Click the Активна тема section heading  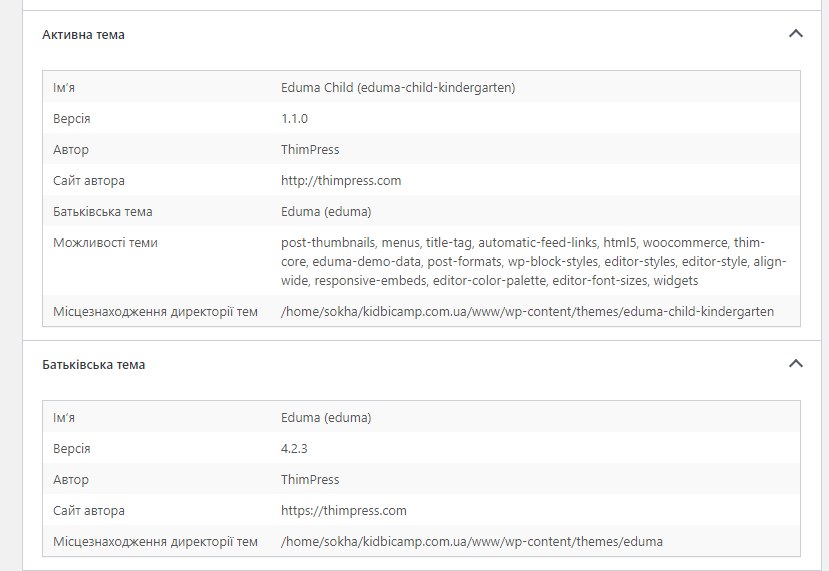click(84, 35)
